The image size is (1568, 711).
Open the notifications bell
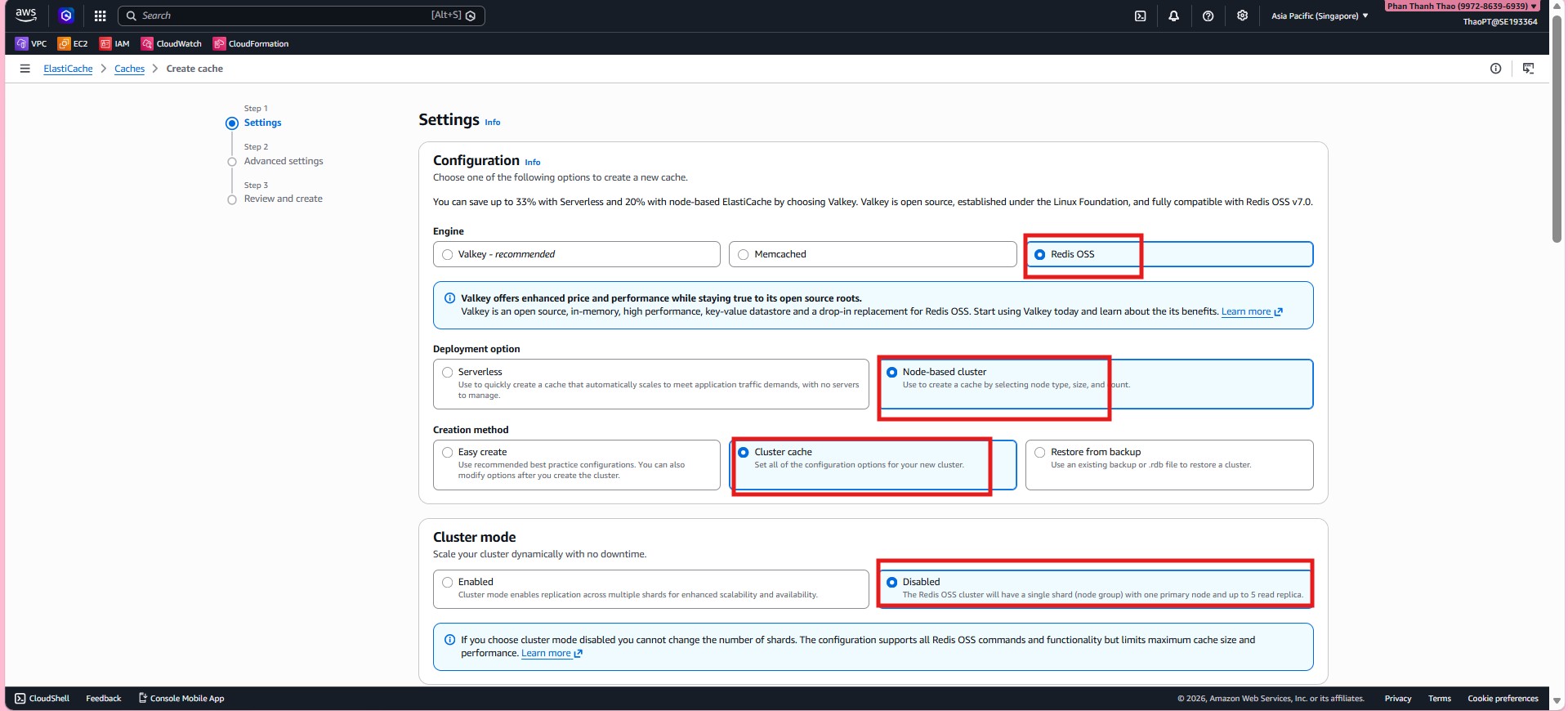point(1173,16)
